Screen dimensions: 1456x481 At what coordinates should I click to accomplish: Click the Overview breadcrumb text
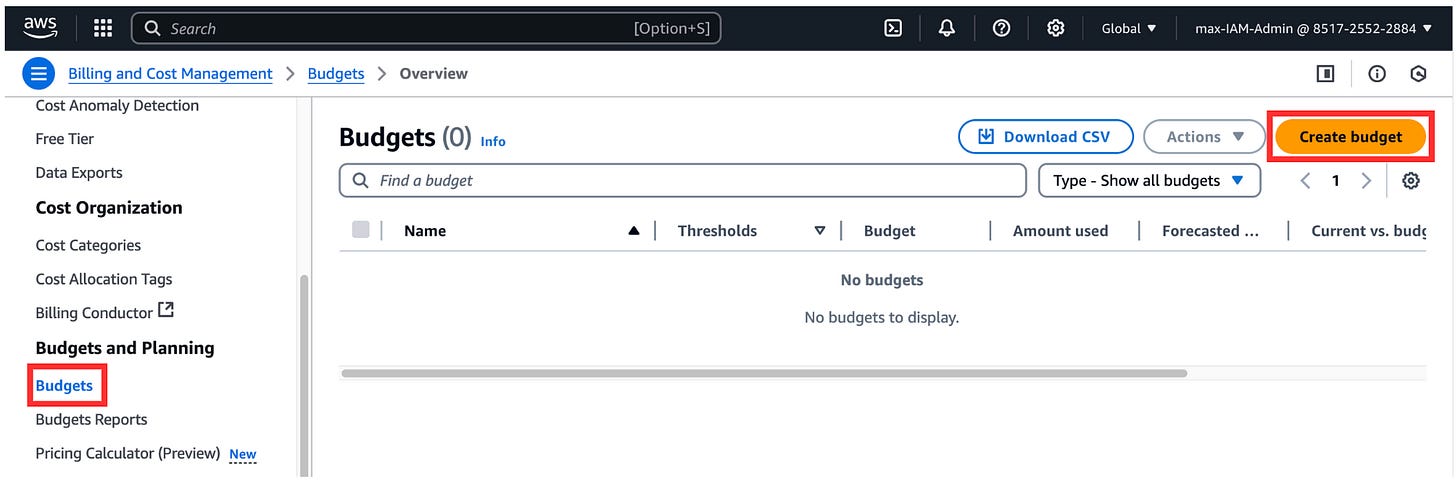[x=434, y=74]
